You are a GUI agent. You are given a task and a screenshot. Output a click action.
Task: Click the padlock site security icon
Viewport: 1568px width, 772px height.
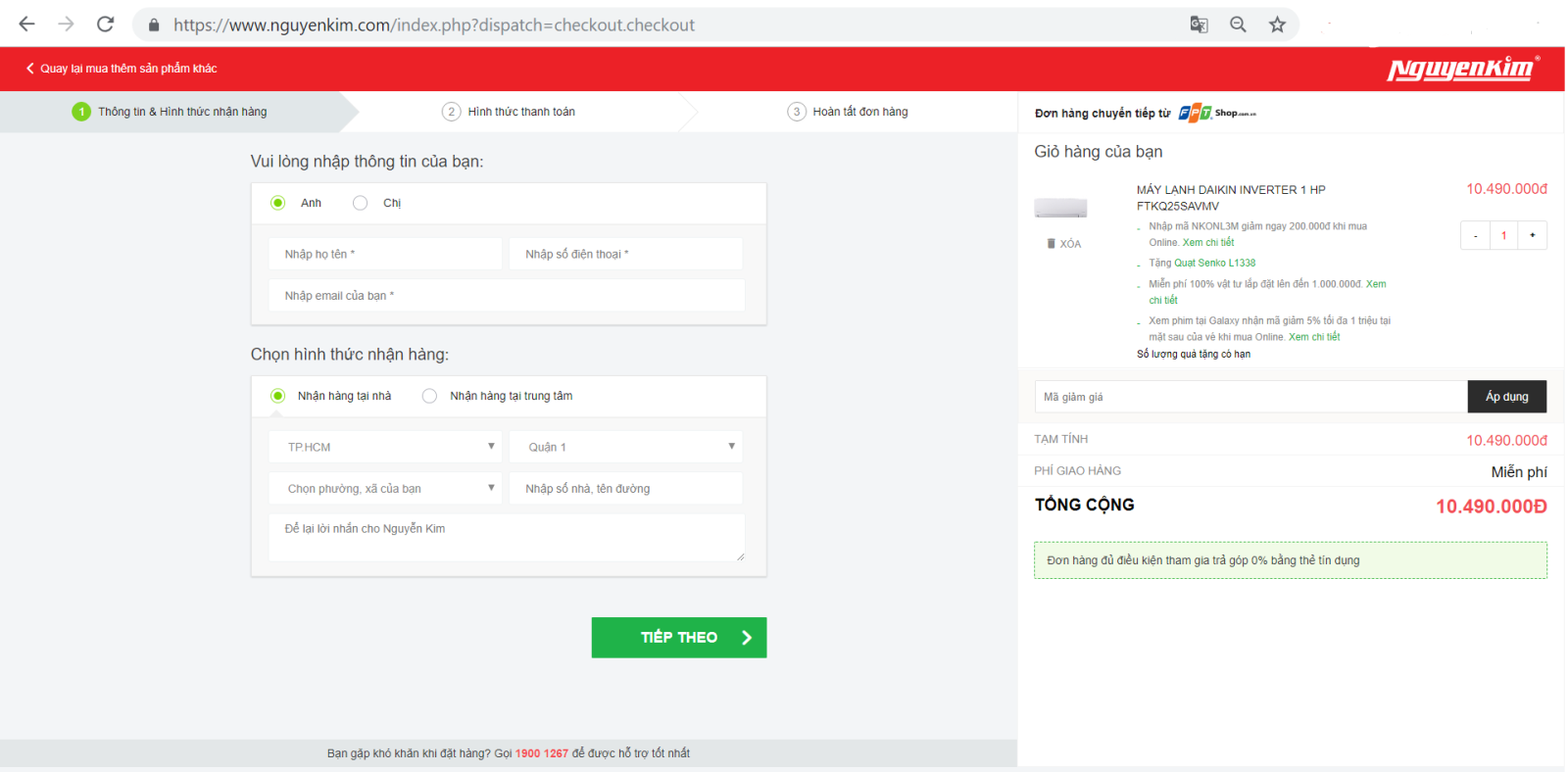(154, 25)
